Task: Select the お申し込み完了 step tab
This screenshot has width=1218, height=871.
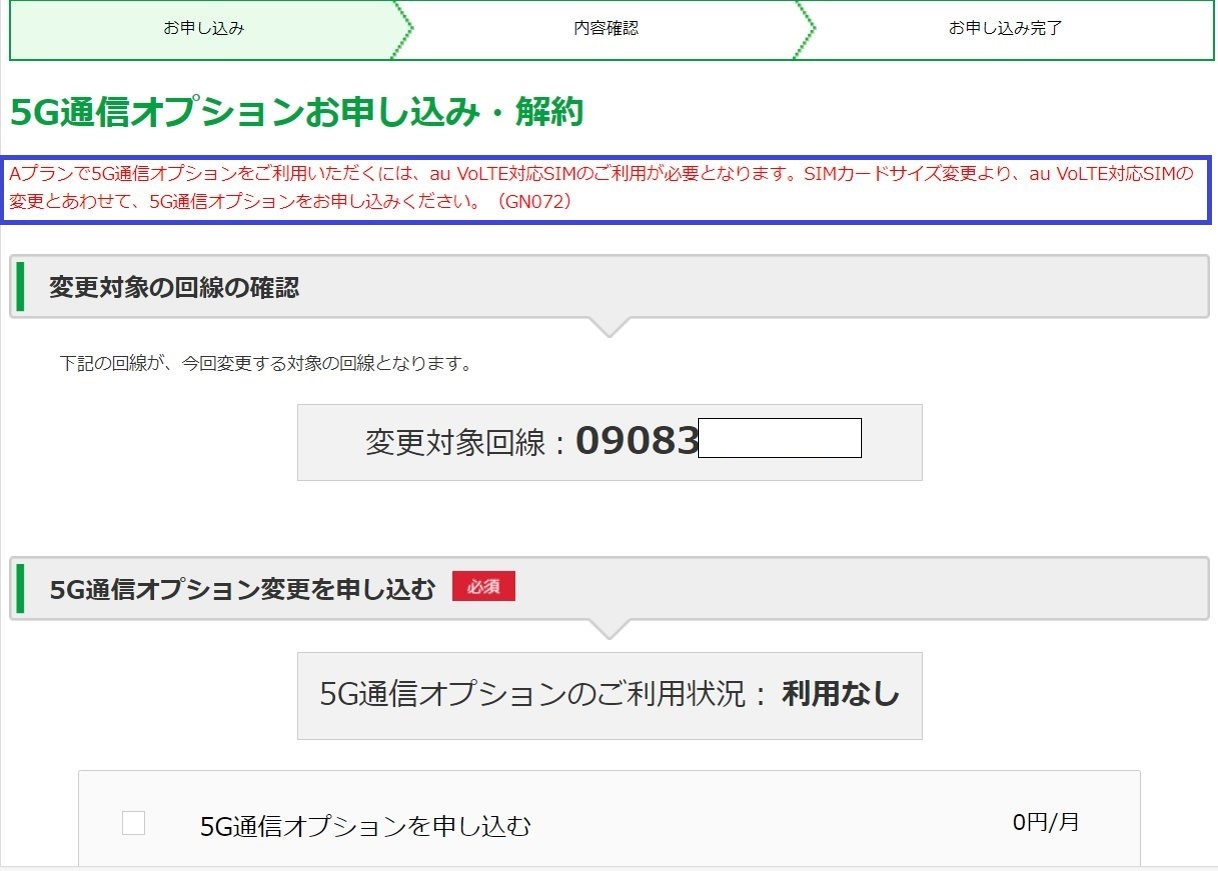Action: pos(1005,29)
